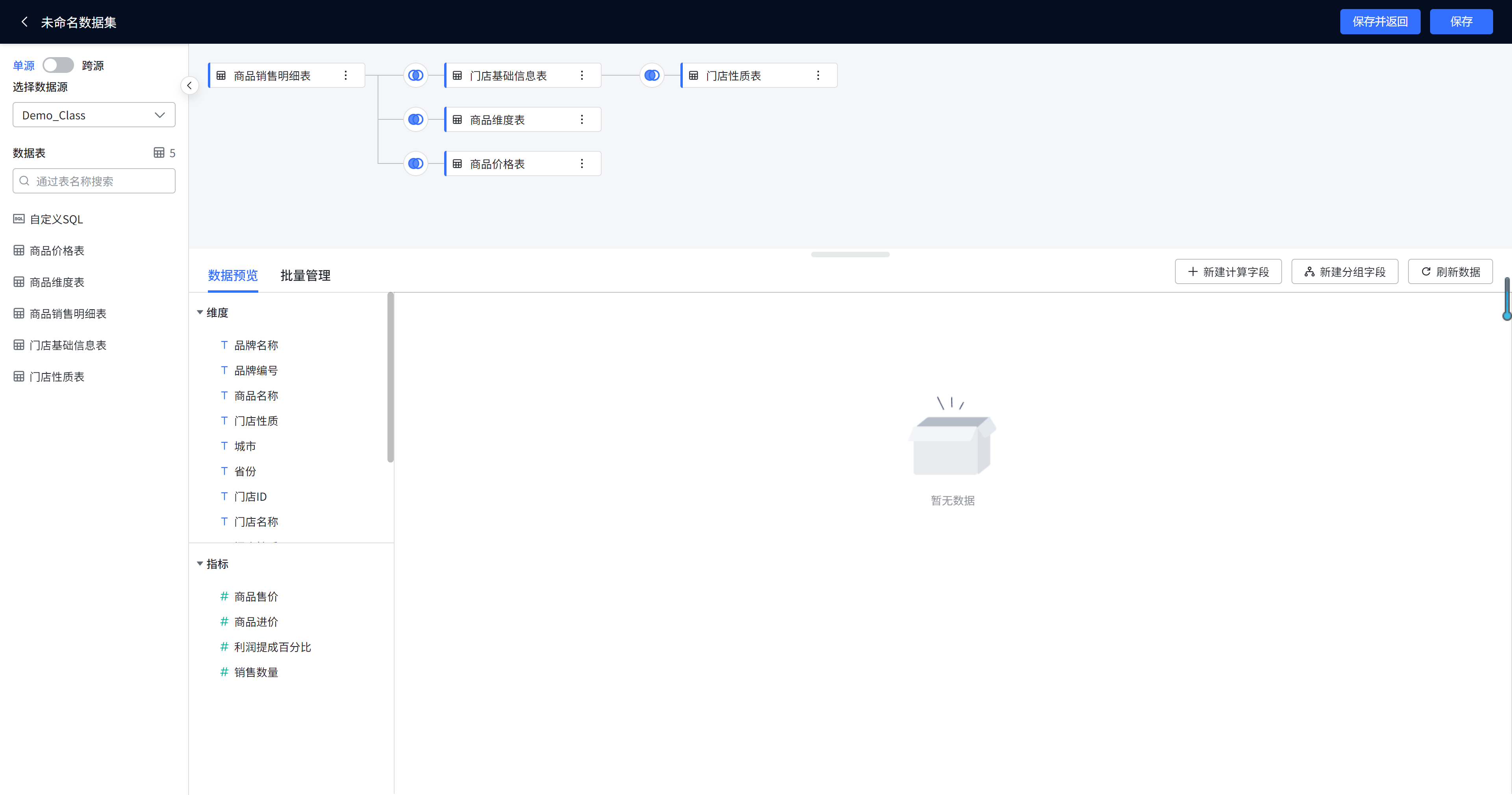The height and width of the screenshot is (795, 1512).
Task: Open join settings before 门店基础信息表
Action: click(x=415, y=75)
